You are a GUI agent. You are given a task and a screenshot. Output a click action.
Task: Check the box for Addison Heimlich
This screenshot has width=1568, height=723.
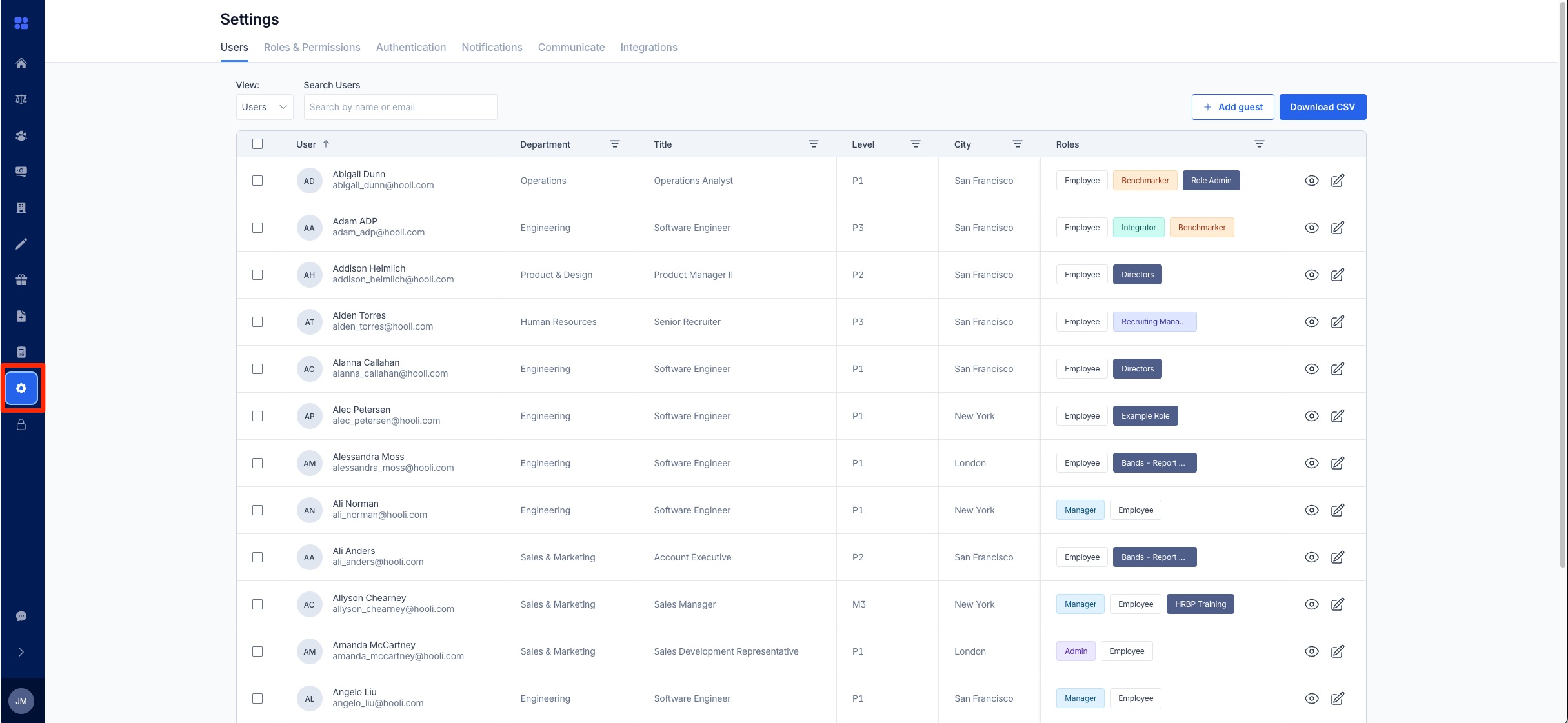tap(257, 275)
